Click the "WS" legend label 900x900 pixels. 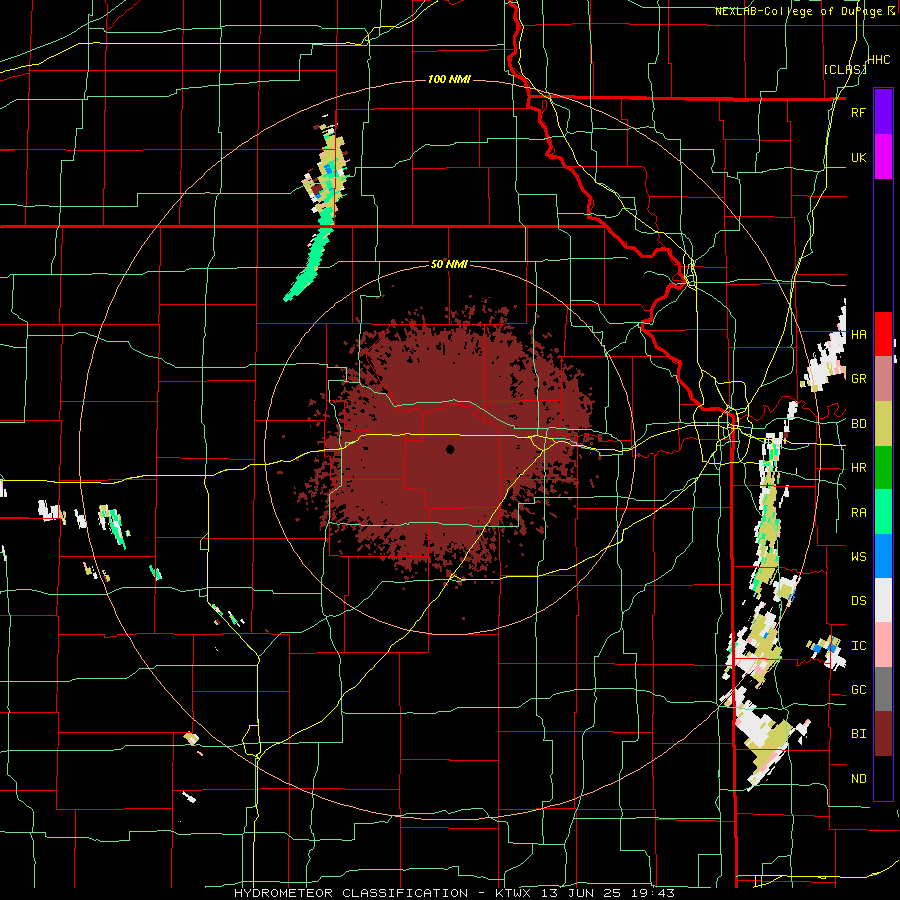click(x=858, y=557)
